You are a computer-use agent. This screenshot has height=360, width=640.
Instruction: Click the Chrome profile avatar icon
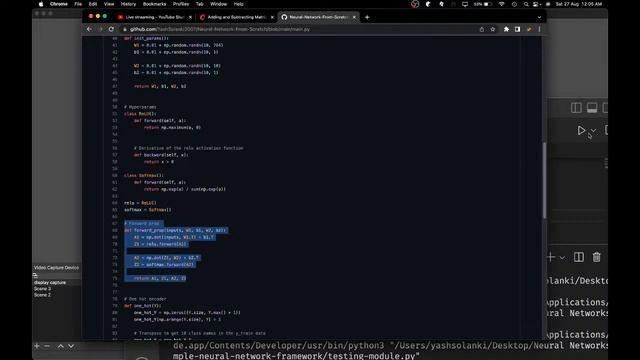pos(529,29)
